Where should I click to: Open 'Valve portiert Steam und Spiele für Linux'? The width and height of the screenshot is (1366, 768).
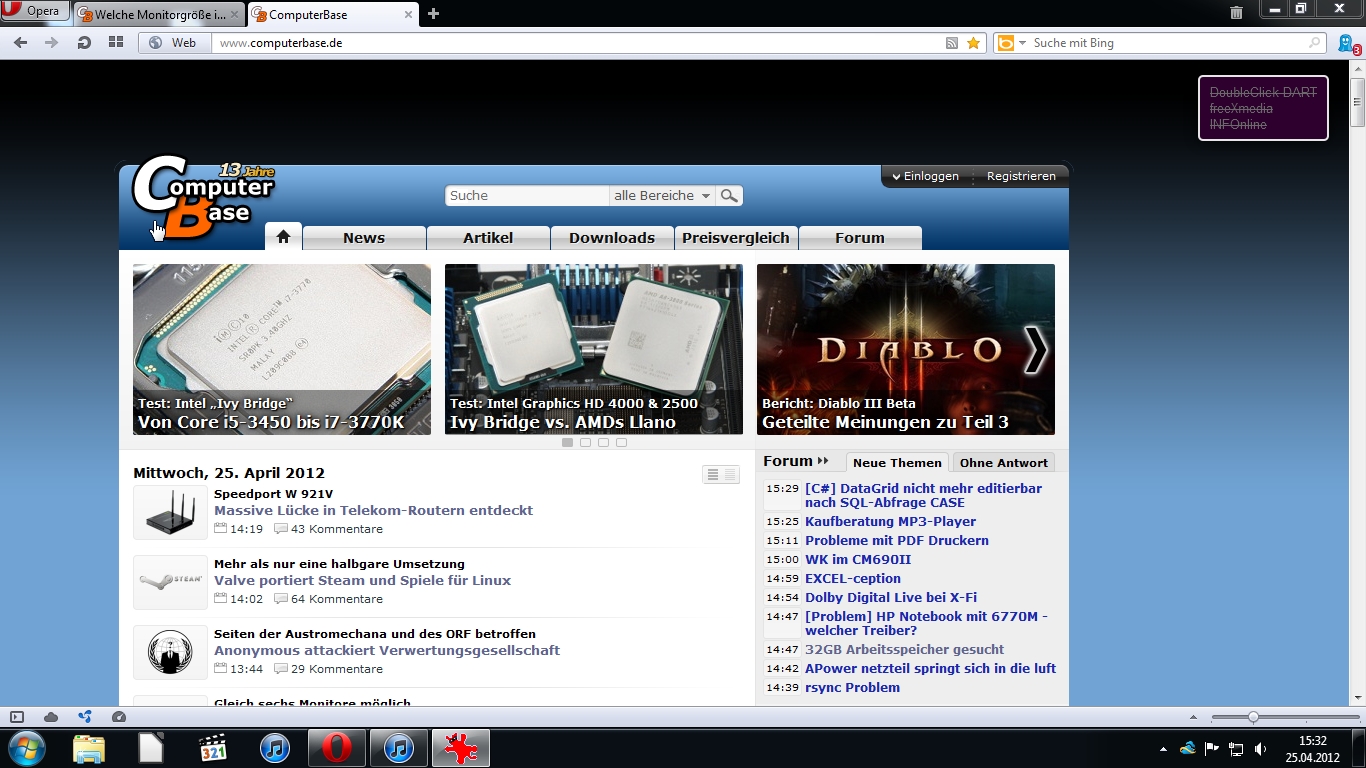point(362,580)
